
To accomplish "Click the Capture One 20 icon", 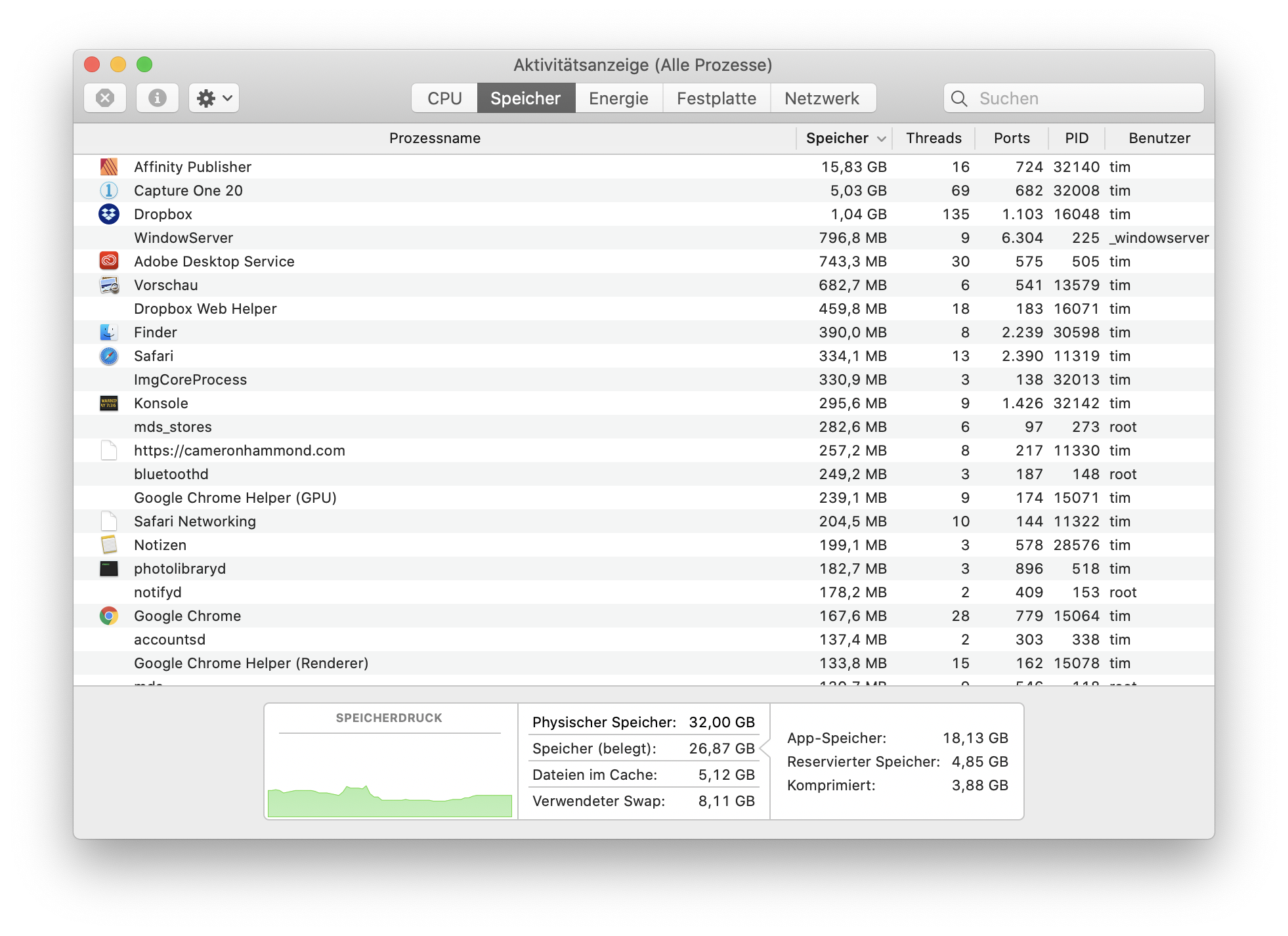I will (109, 190).
